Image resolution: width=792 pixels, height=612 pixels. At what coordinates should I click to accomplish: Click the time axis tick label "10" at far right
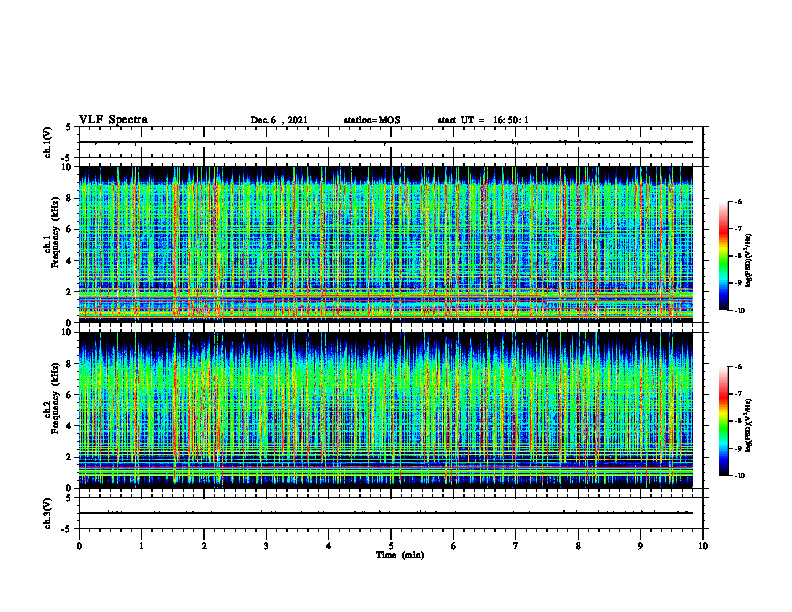tap(703, 546)
